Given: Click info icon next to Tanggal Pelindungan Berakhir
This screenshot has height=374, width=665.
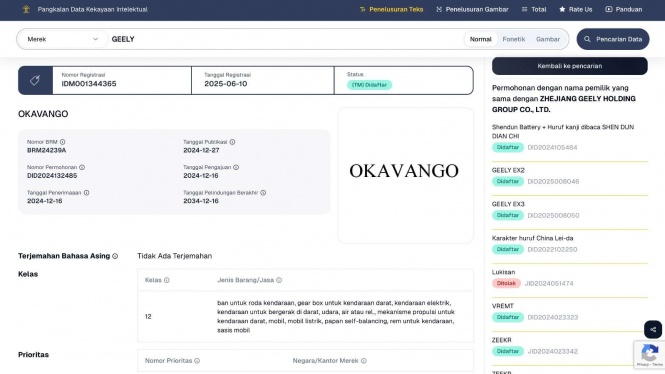Looking at the screenshot, I should [263, 193].
